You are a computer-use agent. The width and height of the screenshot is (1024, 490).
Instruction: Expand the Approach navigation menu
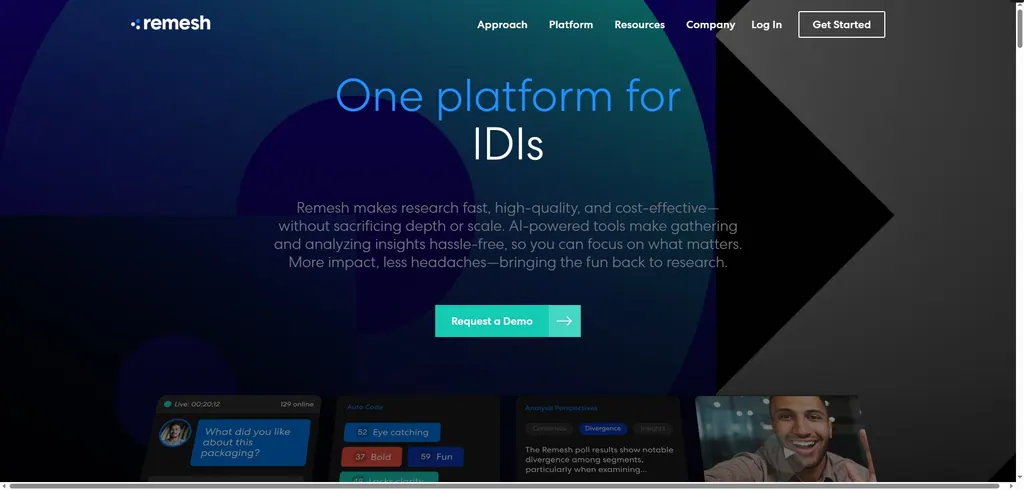(x=502, y=25)
